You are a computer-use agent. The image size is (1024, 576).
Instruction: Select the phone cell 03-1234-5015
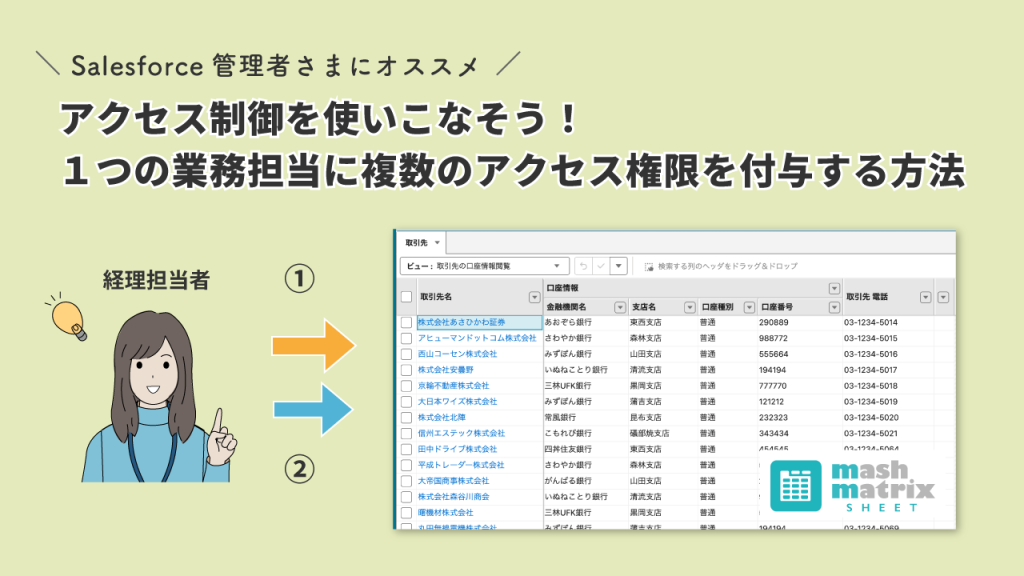(x=871, y=338)
